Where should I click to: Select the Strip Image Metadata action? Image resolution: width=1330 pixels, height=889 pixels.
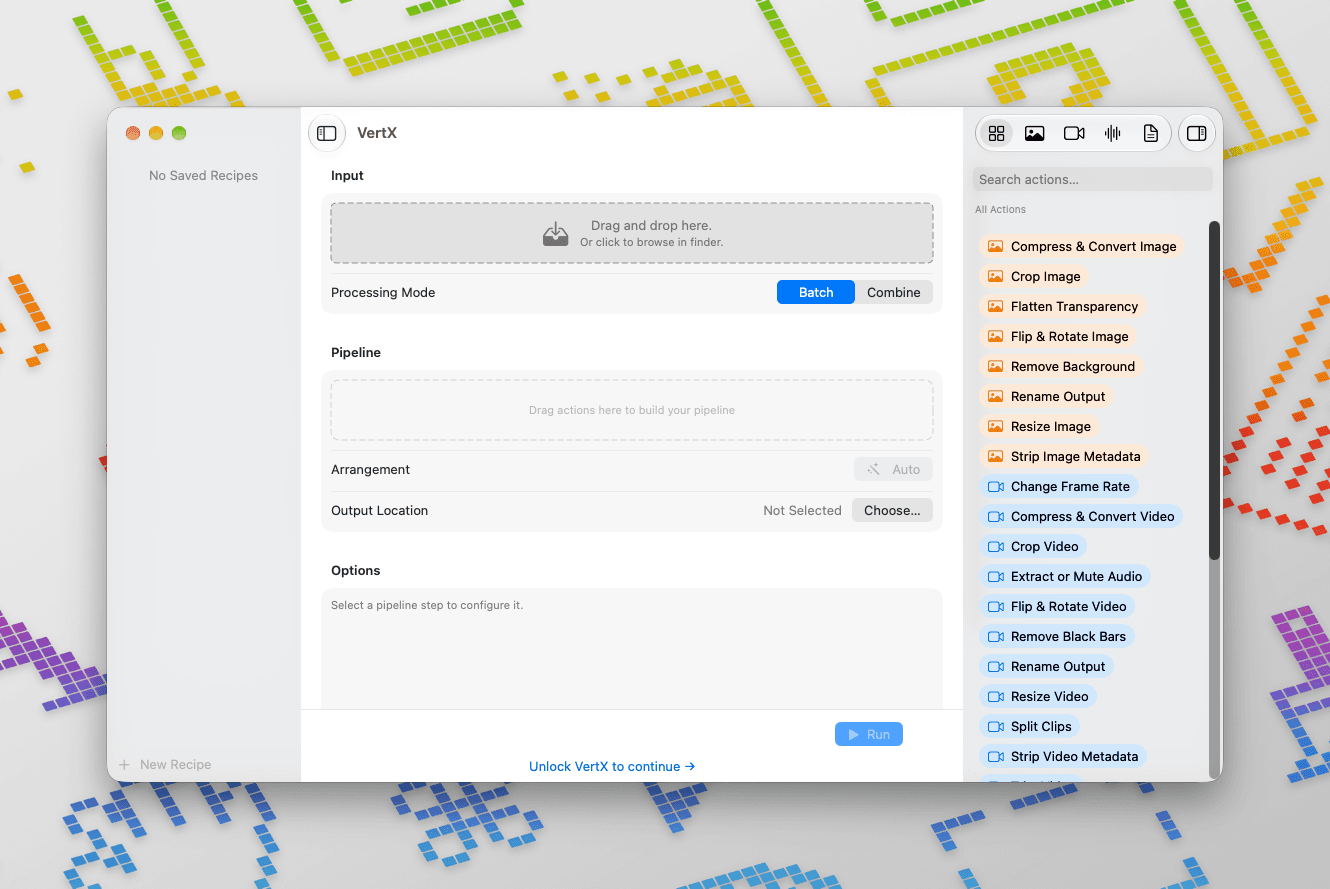(1064, 456)
